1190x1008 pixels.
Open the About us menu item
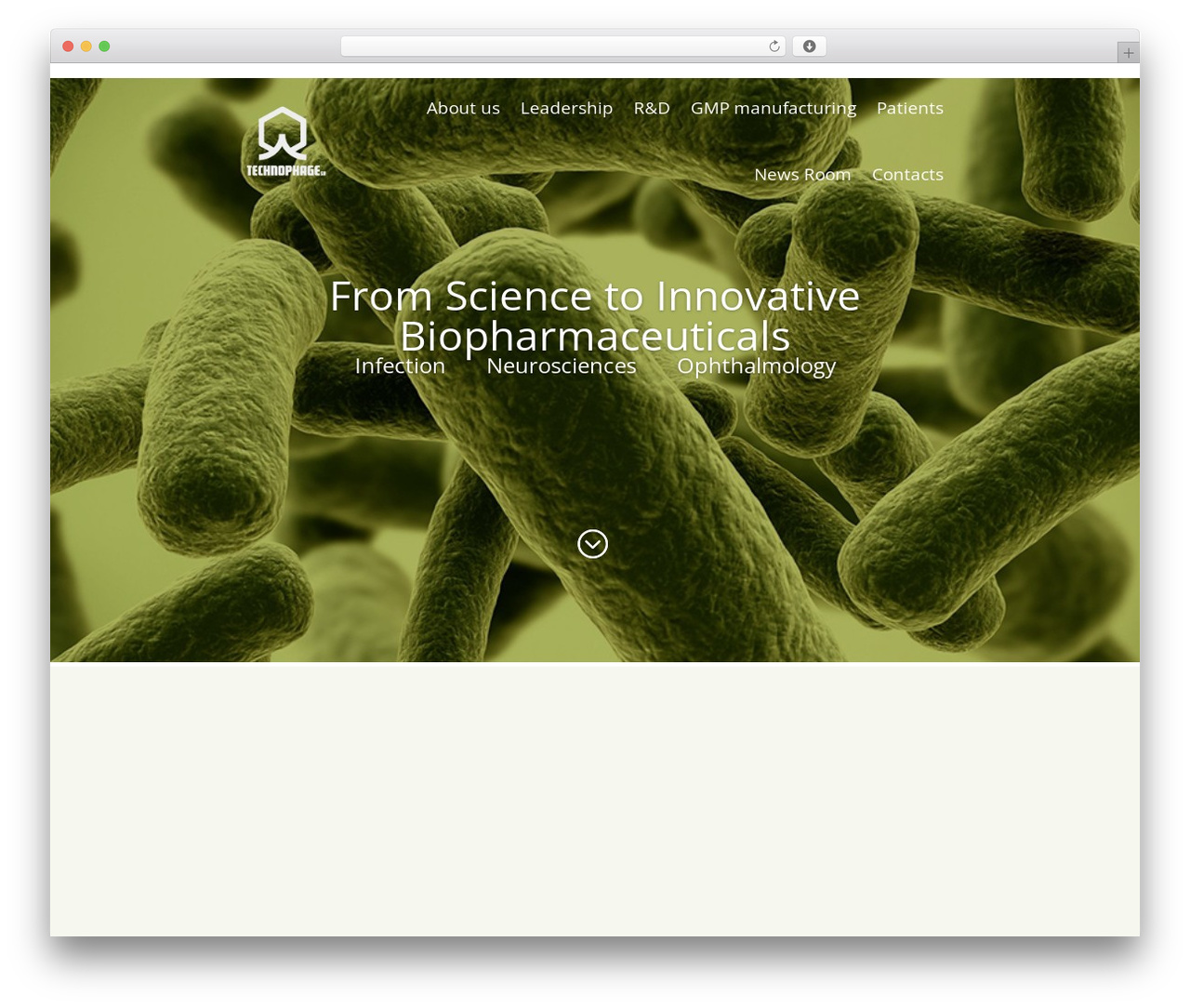463,108
